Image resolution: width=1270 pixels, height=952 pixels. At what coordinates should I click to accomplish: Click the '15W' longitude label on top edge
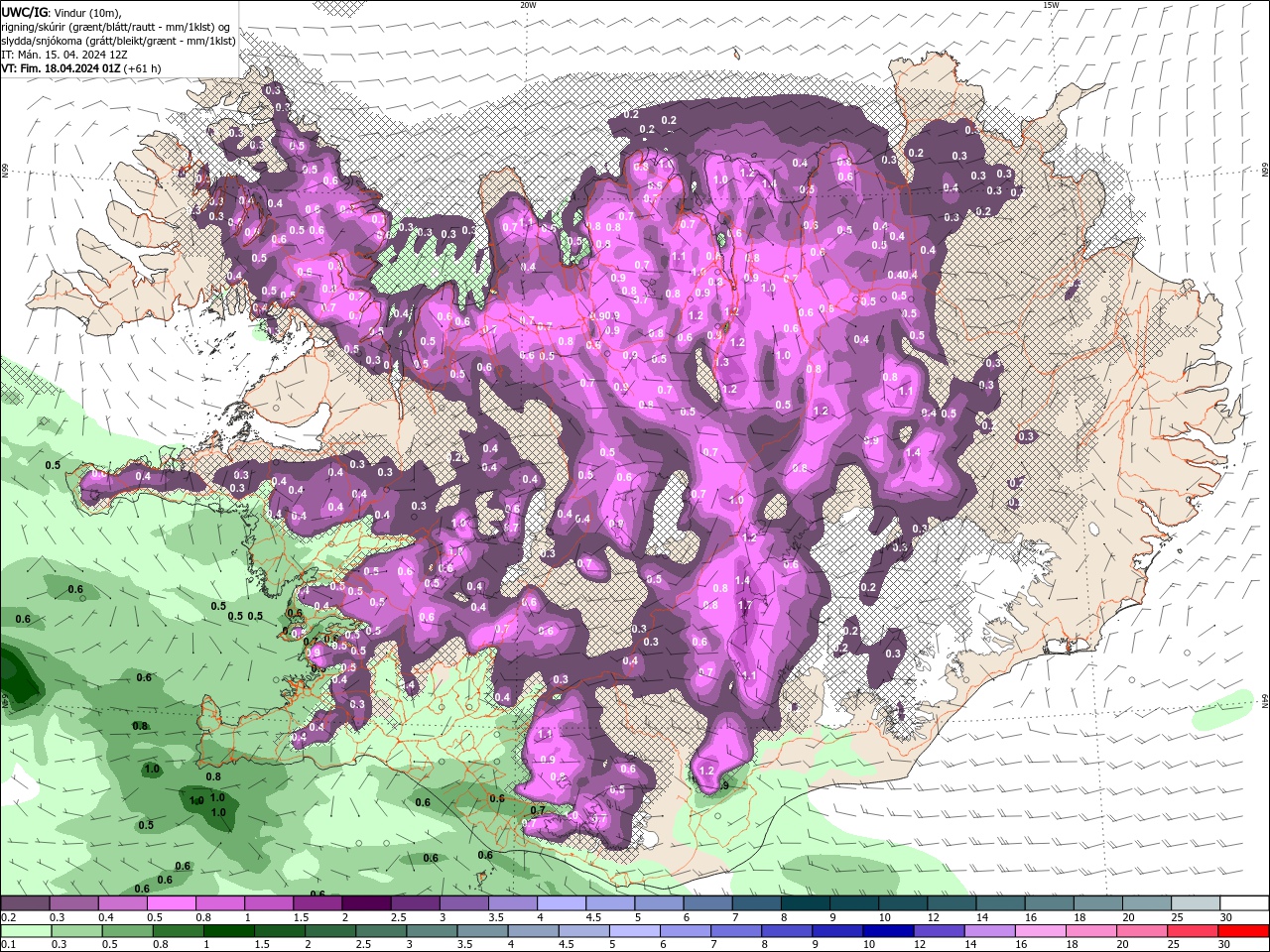pos(1051,5)
